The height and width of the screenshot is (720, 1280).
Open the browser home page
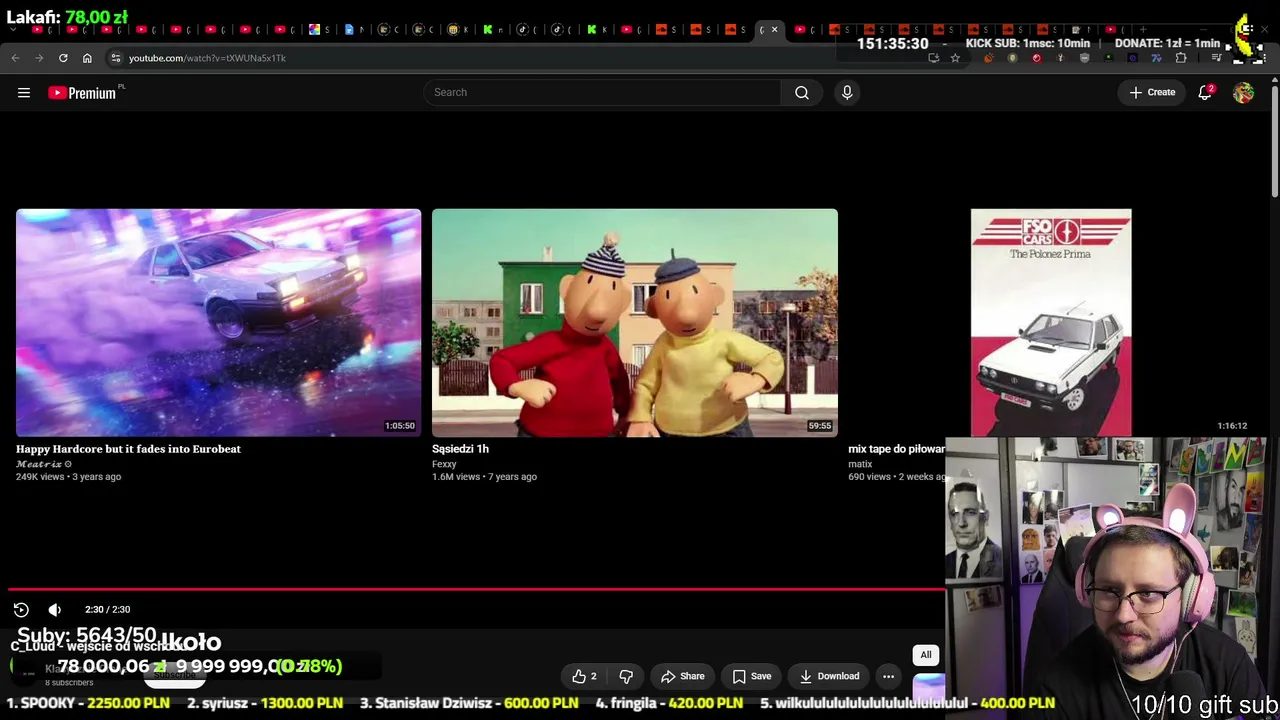pyautogui.click(x=87, y=58)
